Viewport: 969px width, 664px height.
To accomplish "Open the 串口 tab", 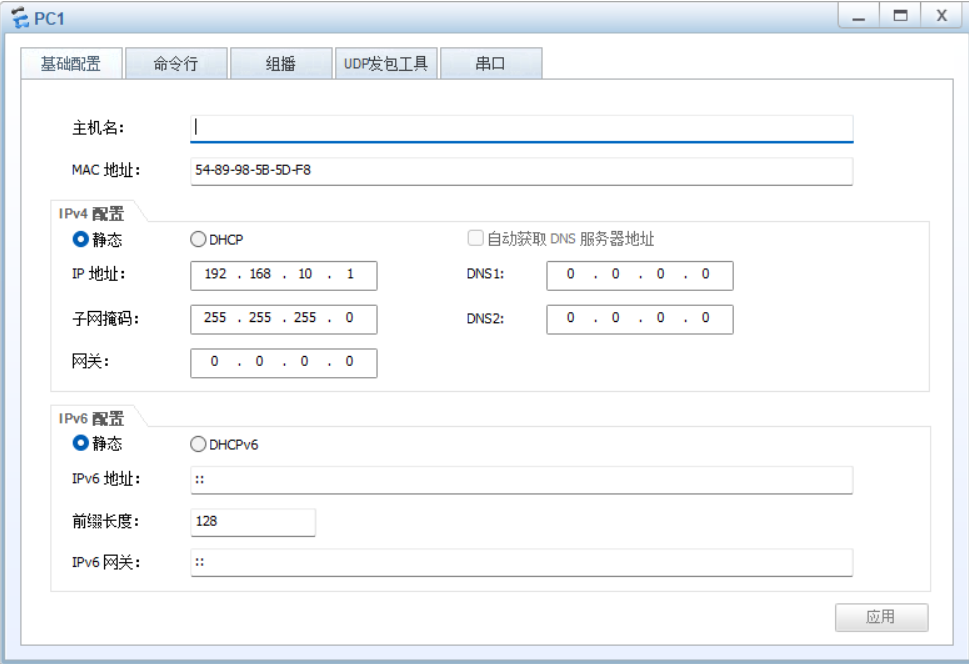I will [491, 64].
